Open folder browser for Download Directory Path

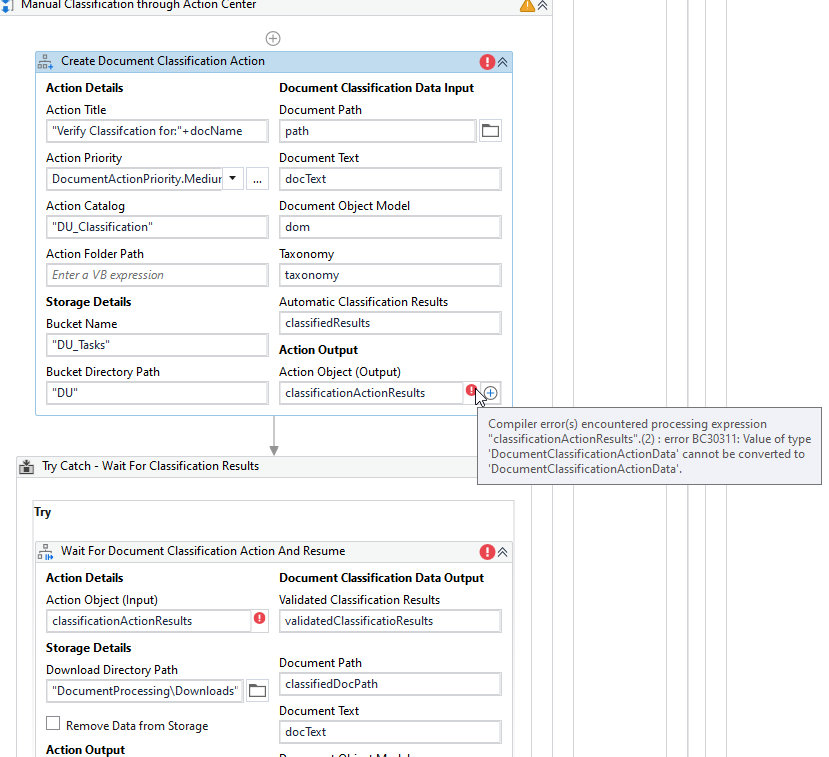[x=257, y=690]
